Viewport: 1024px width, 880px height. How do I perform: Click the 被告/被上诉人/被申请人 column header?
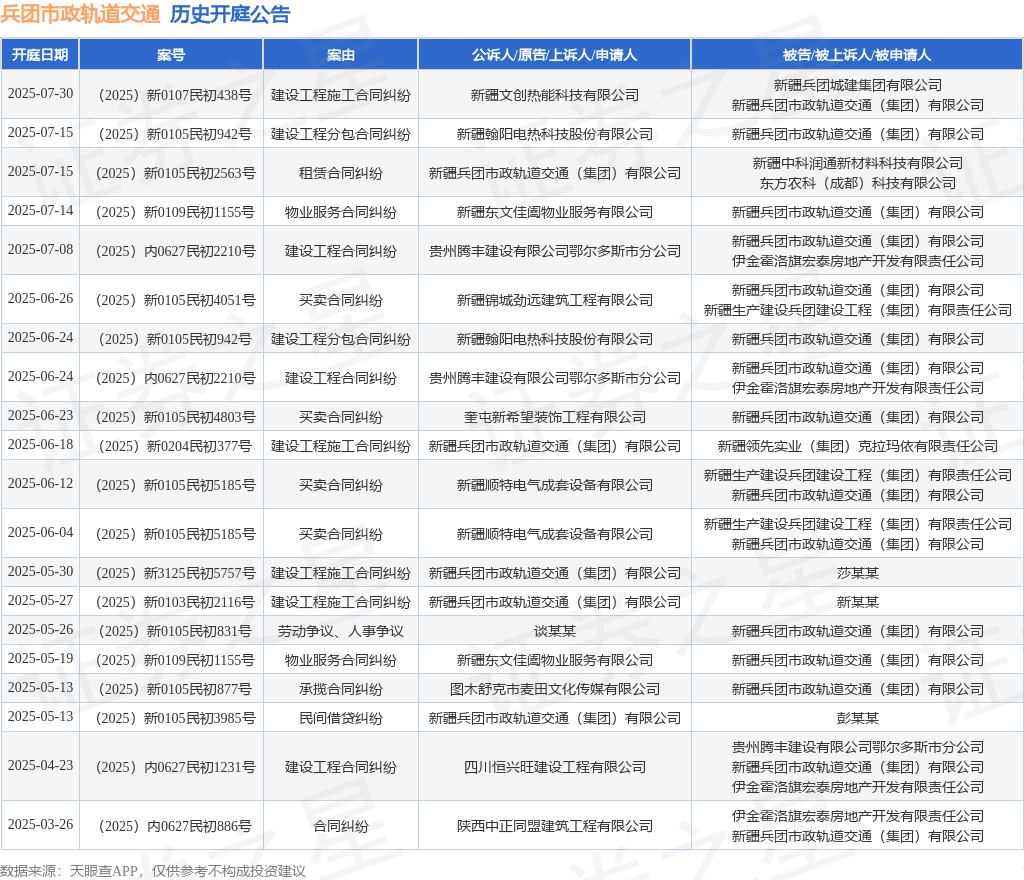click(x=857, y=55)
